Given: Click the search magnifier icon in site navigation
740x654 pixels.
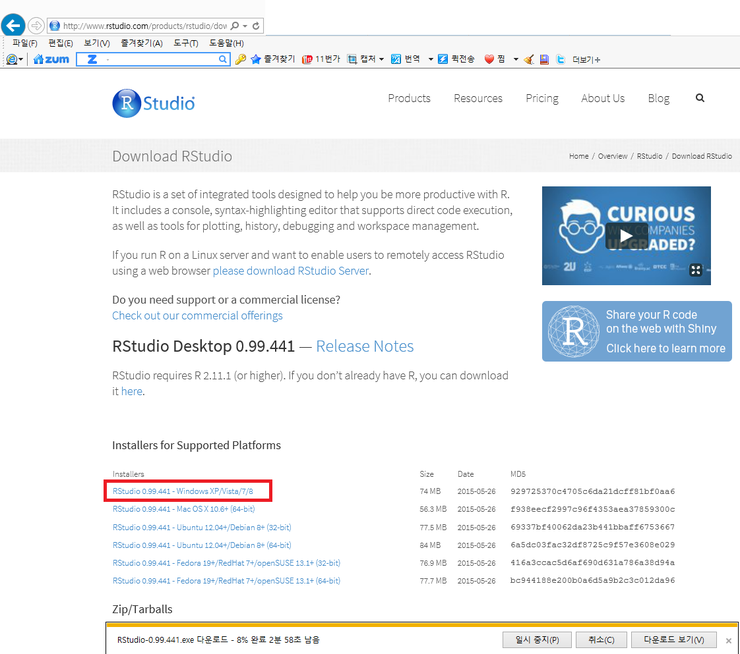Looking at the screenshot, I should point(699,98).
